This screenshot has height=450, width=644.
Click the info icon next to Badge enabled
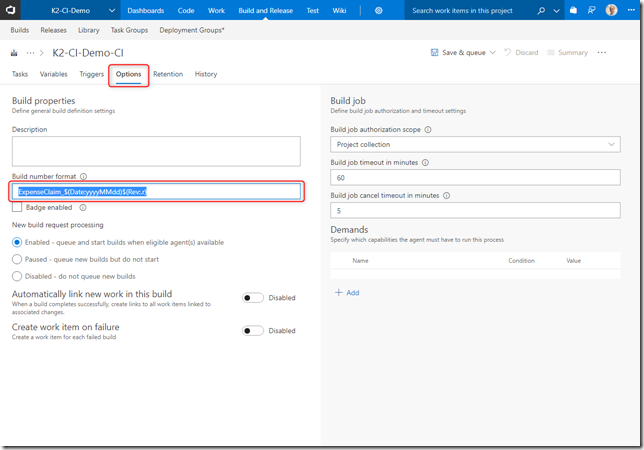tap(83, 208)
